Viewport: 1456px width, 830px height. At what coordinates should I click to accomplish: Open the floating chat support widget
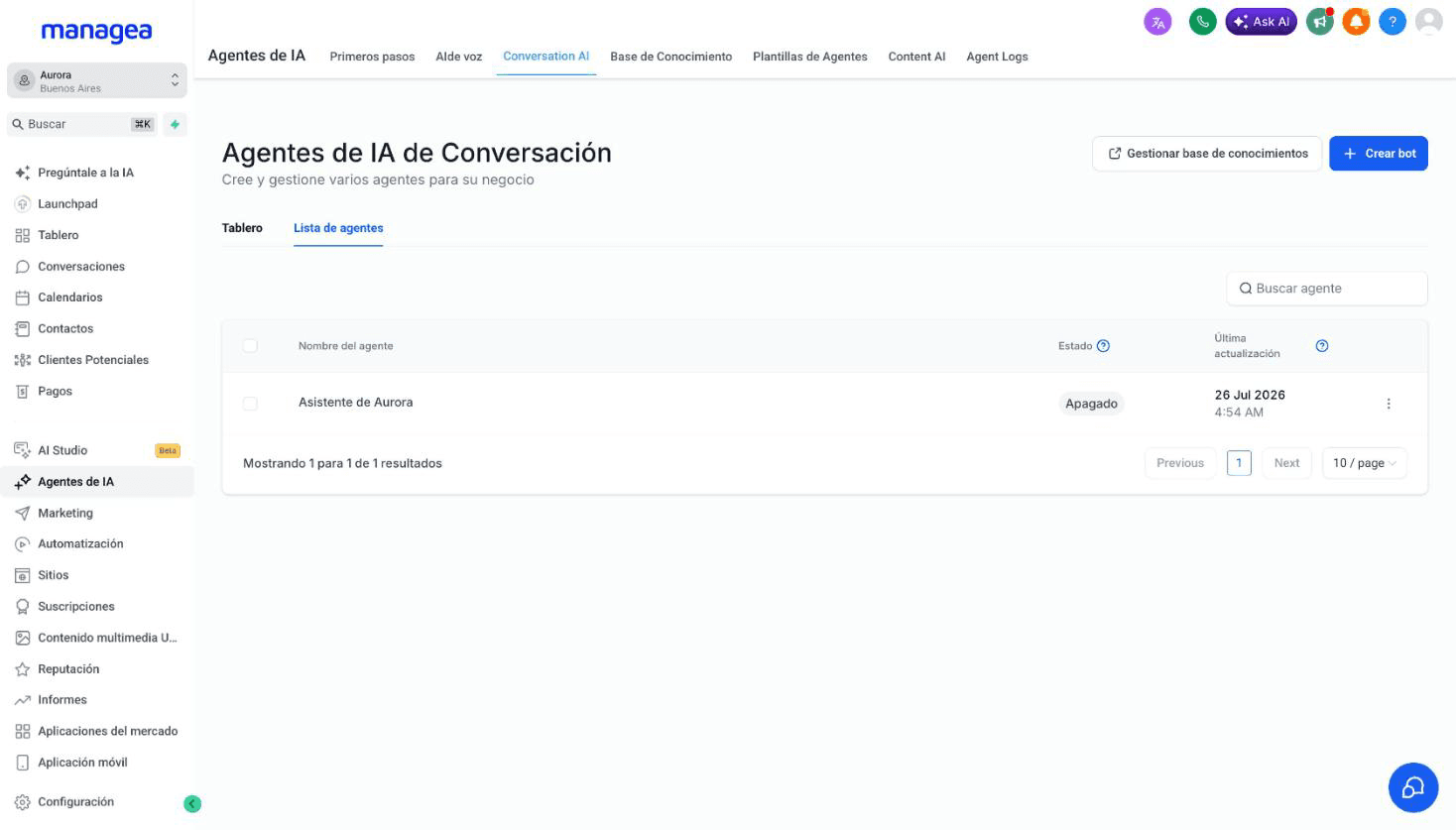[1413, 787]
